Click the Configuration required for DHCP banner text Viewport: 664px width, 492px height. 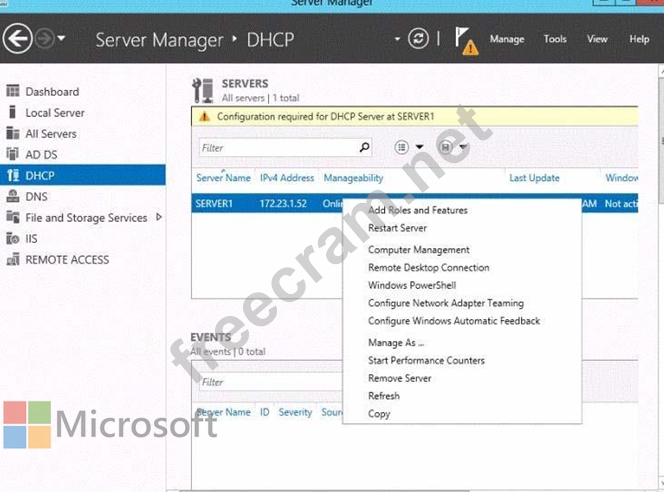click(325, 116)
